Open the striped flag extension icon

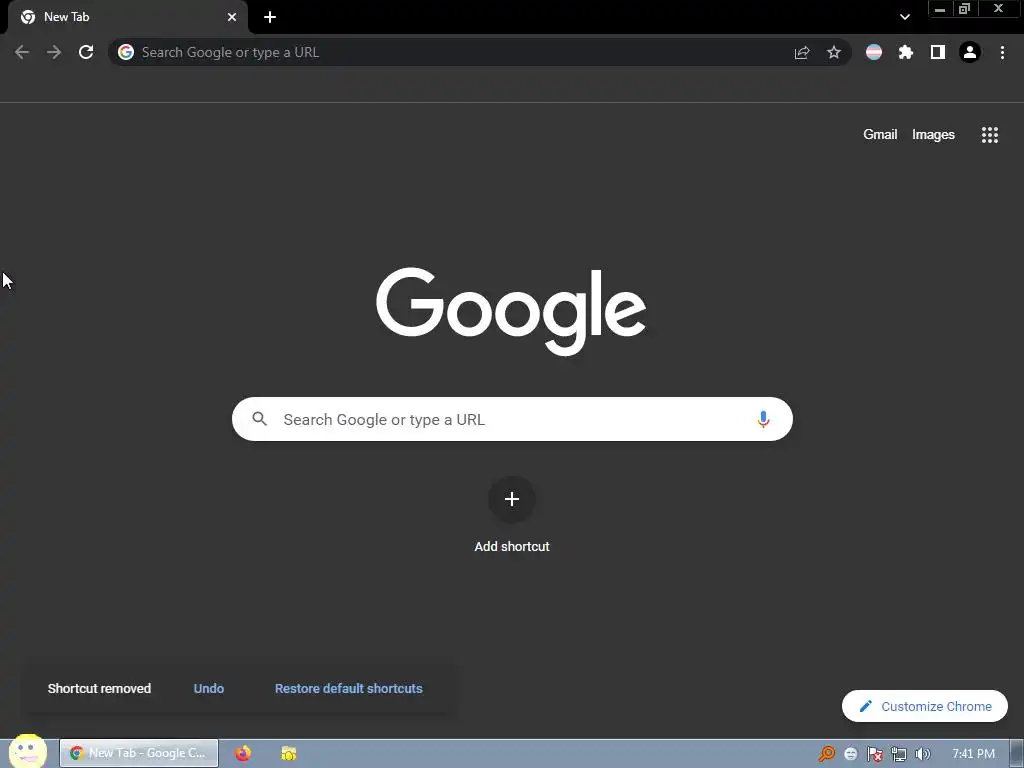click(874, 52)
